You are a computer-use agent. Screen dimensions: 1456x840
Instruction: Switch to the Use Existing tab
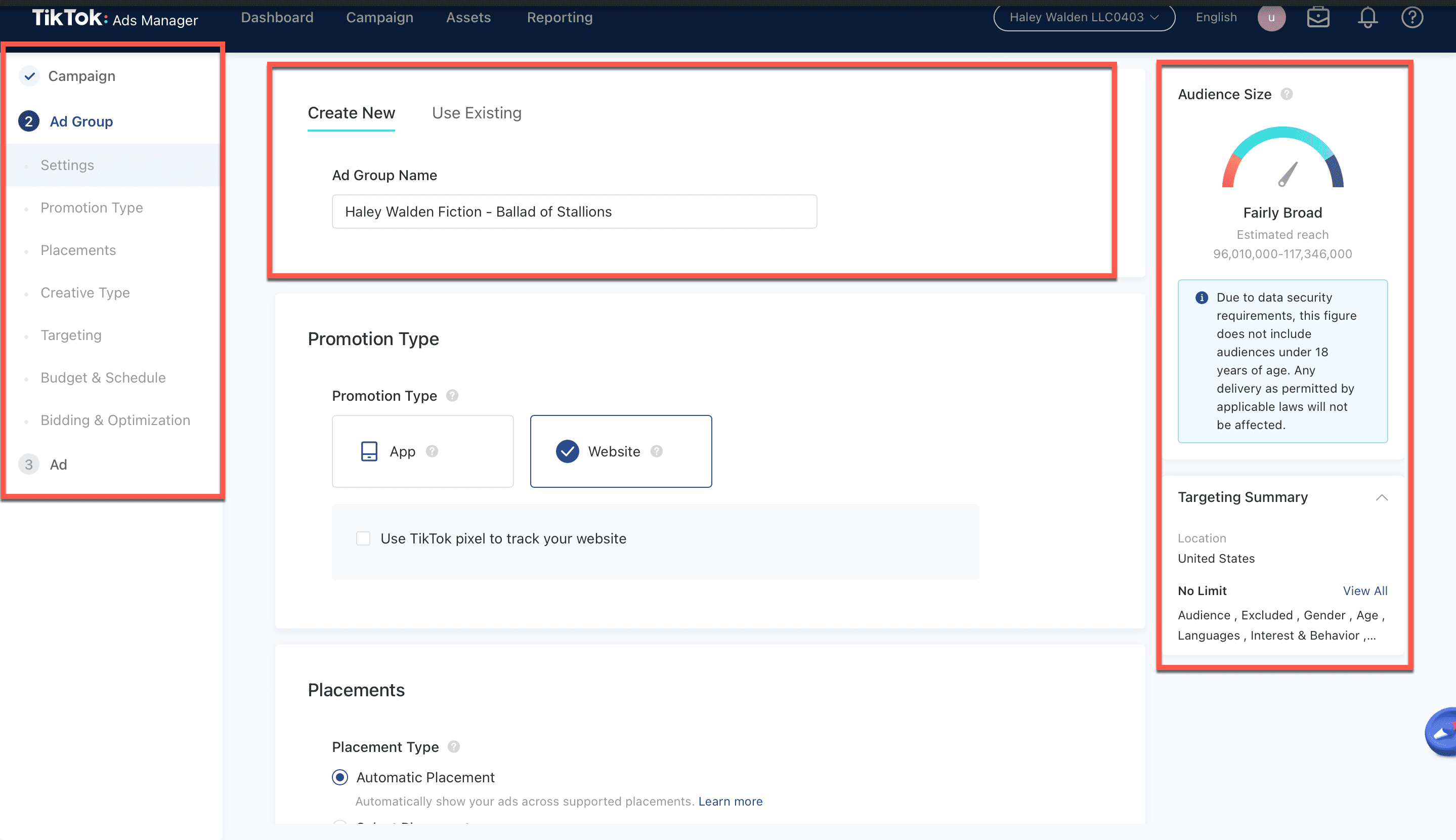(x=476, y=113)
